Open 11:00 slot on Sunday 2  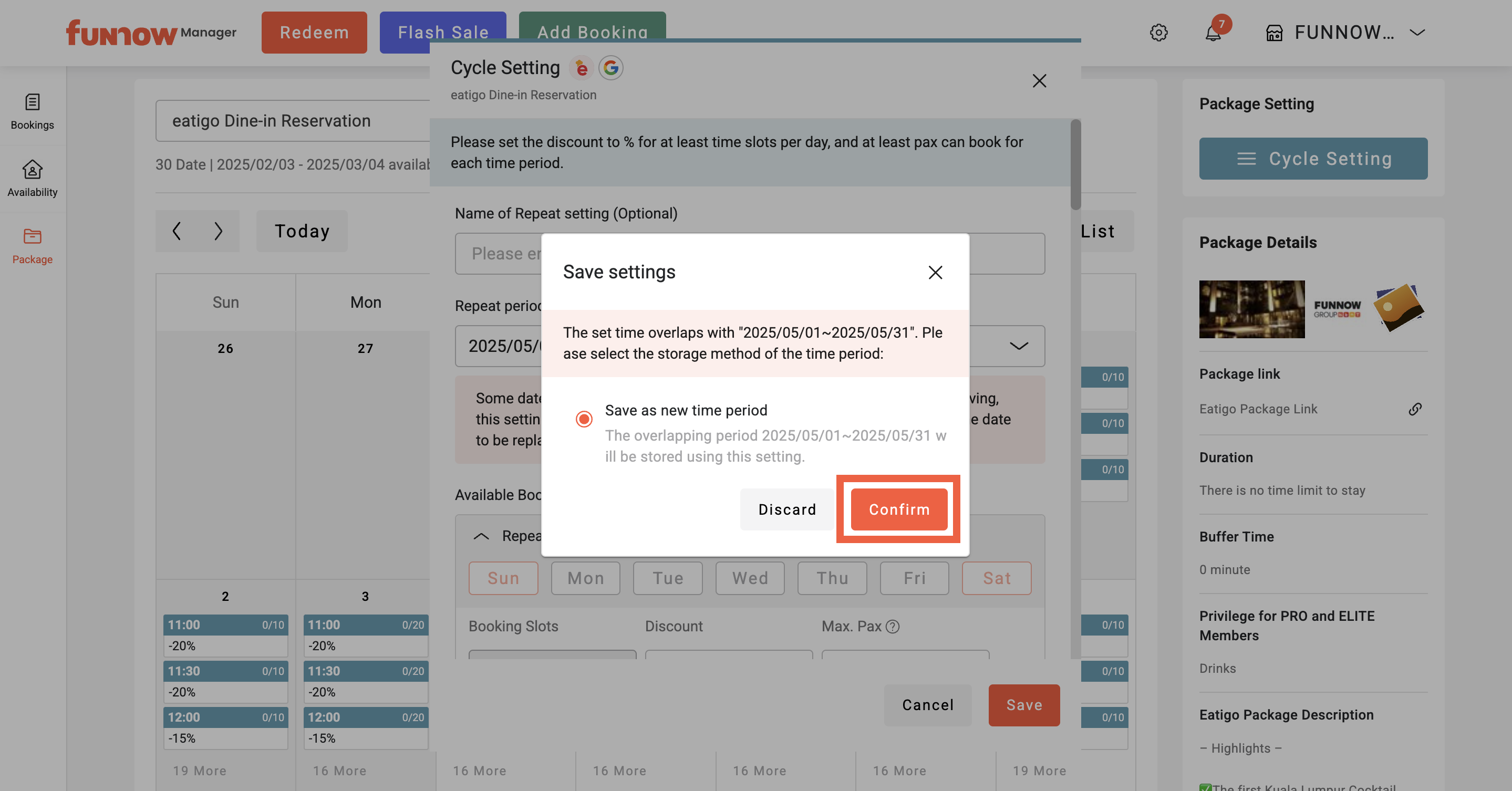pyautogui.click(x=225, y=636)
